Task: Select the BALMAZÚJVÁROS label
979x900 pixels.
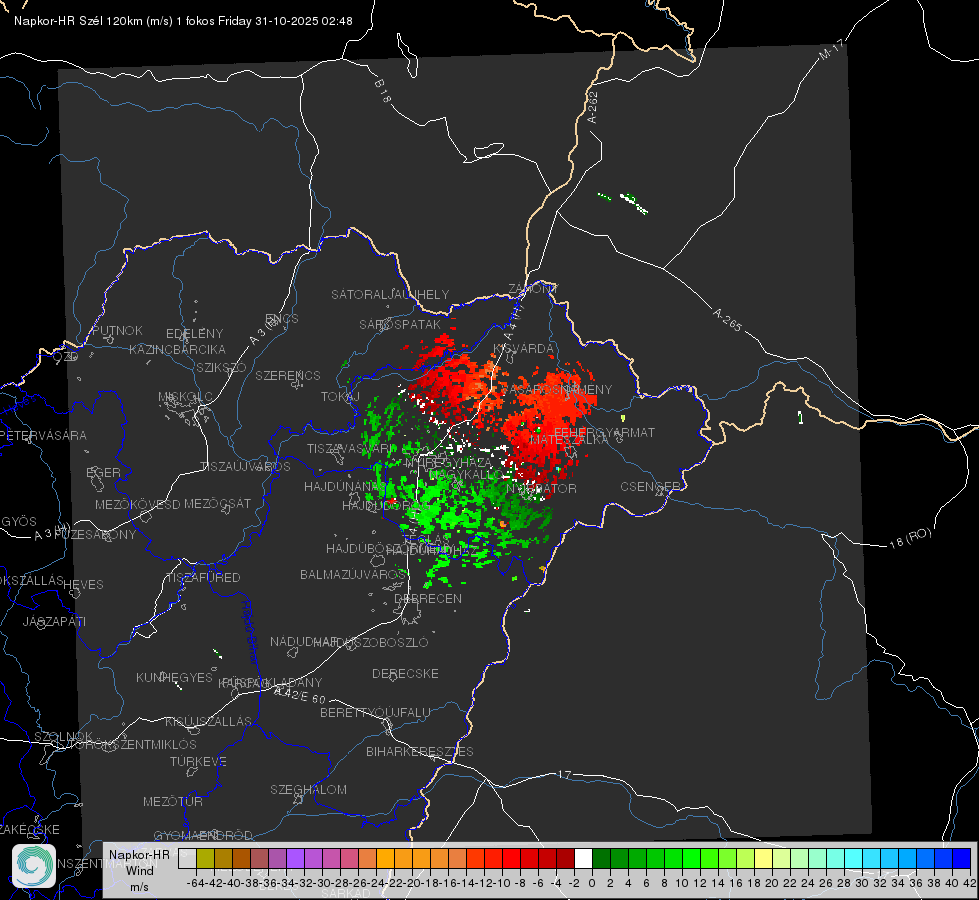Action: click(353, 574)
